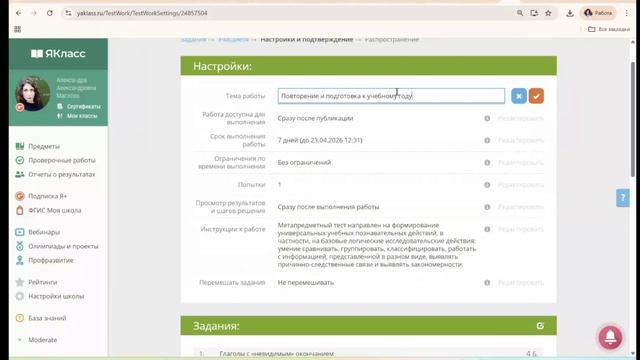The image size is (640, 360).
Task: Bookmark this page with the star icon
Action: pos(548,13)
